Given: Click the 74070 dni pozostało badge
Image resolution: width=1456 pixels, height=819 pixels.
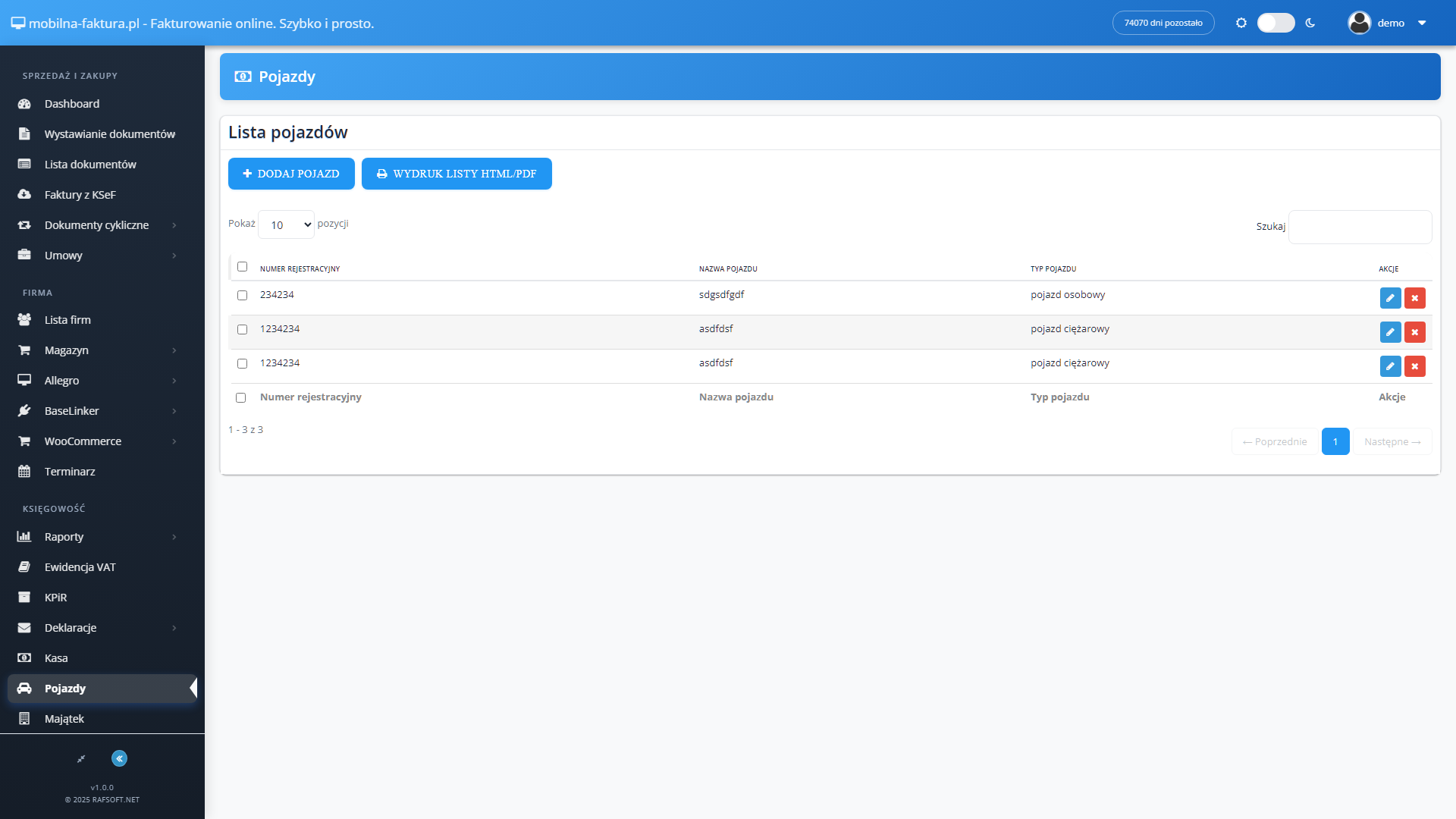Looking at the screenshot, I should [1163, 23].
